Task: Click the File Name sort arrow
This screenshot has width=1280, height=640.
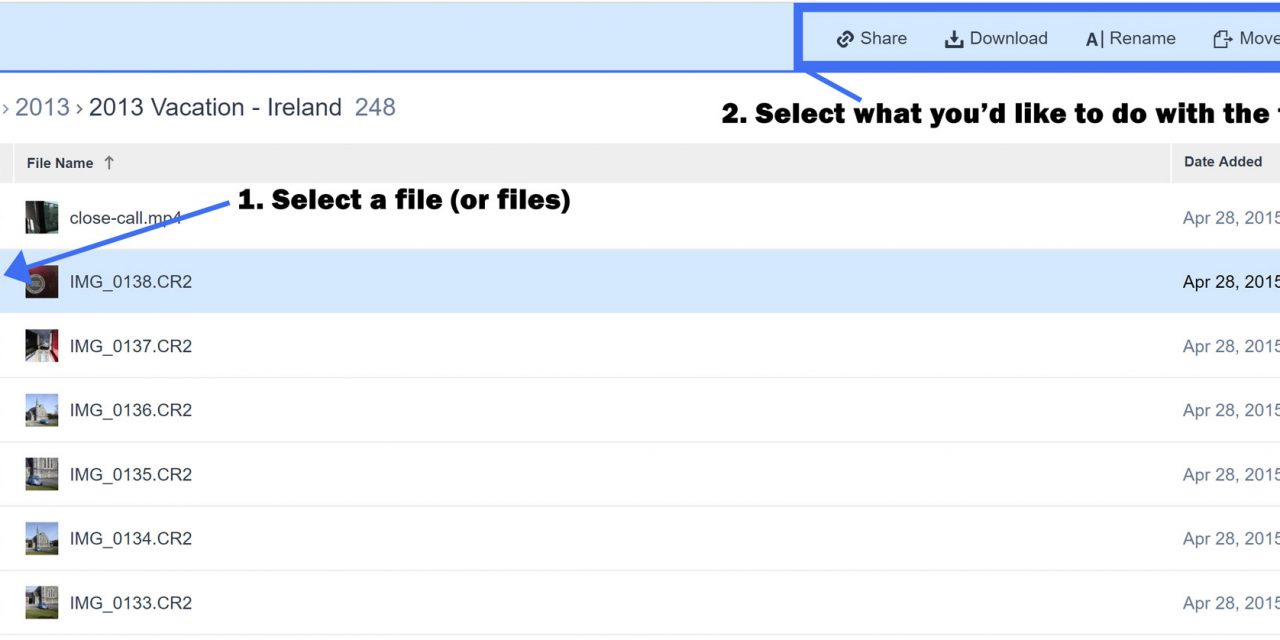Action: click(109, 162)
